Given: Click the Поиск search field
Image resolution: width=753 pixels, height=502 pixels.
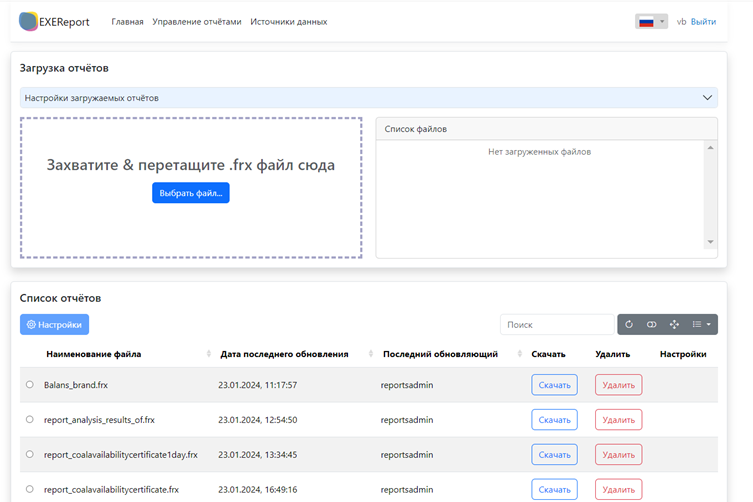Looking at the screenshot, I should coord(556,324).
